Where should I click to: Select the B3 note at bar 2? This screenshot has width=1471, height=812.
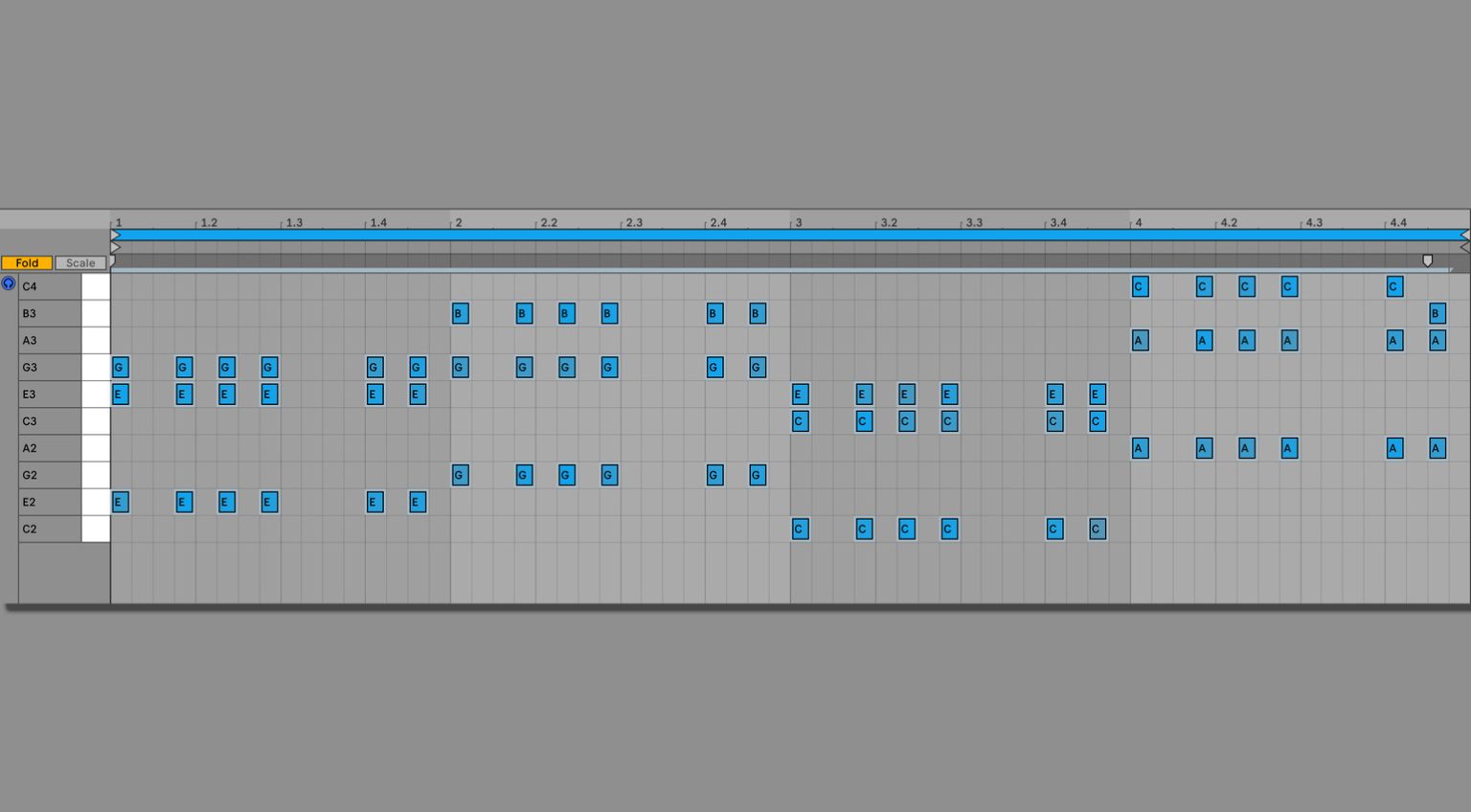459,313
